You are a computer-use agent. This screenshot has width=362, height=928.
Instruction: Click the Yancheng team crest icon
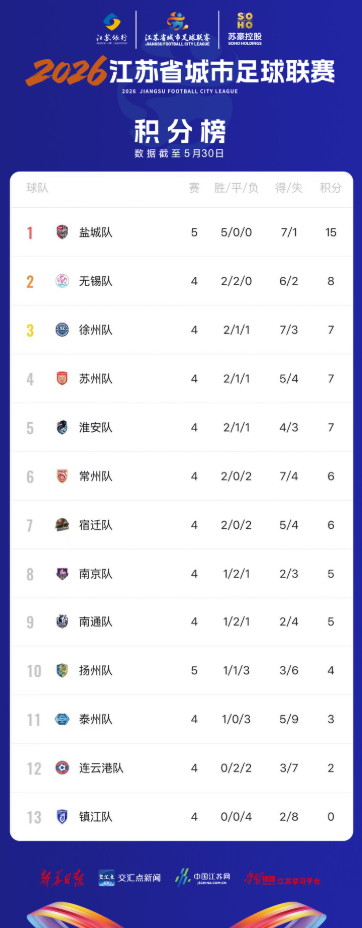(62, 232)
